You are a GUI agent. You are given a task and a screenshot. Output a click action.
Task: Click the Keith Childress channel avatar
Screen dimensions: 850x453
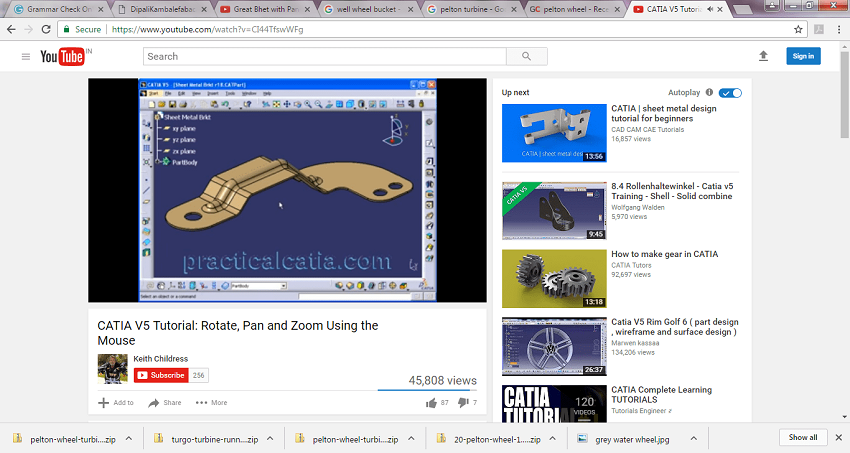pyautogui.click(x=112, y=369)
